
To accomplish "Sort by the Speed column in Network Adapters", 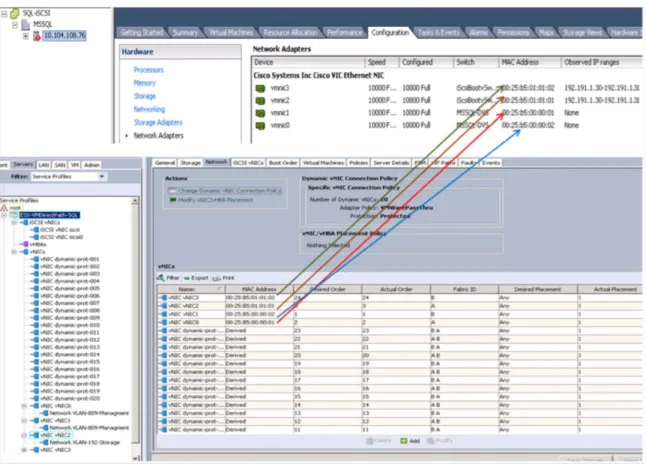I will click(382, 63).
